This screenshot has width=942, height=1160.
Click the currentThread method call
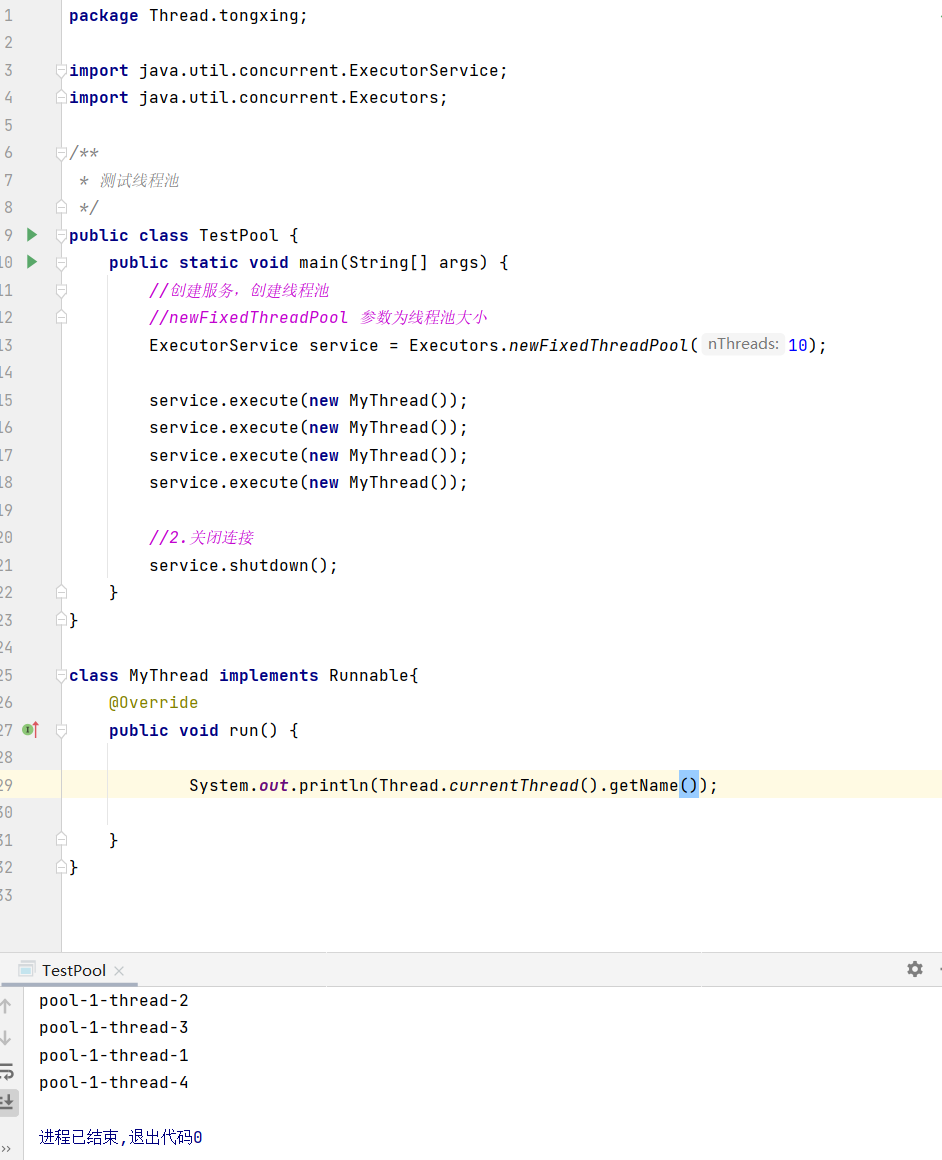pyautogui.click(x=514, y=786)
